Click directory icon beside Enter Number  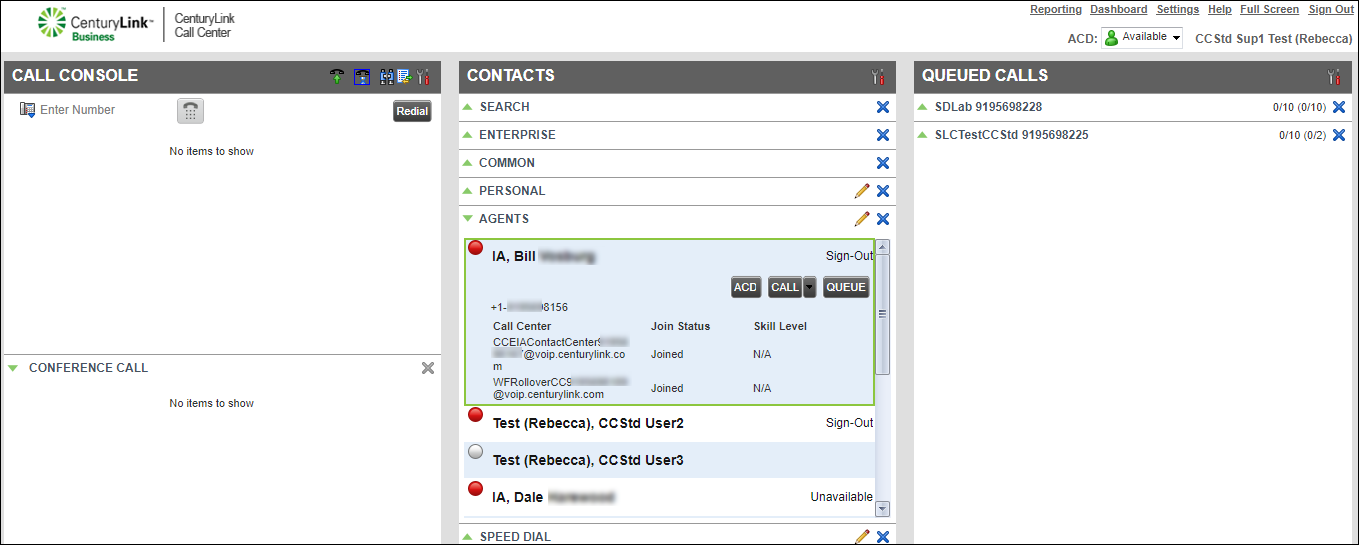pos(27,110)
